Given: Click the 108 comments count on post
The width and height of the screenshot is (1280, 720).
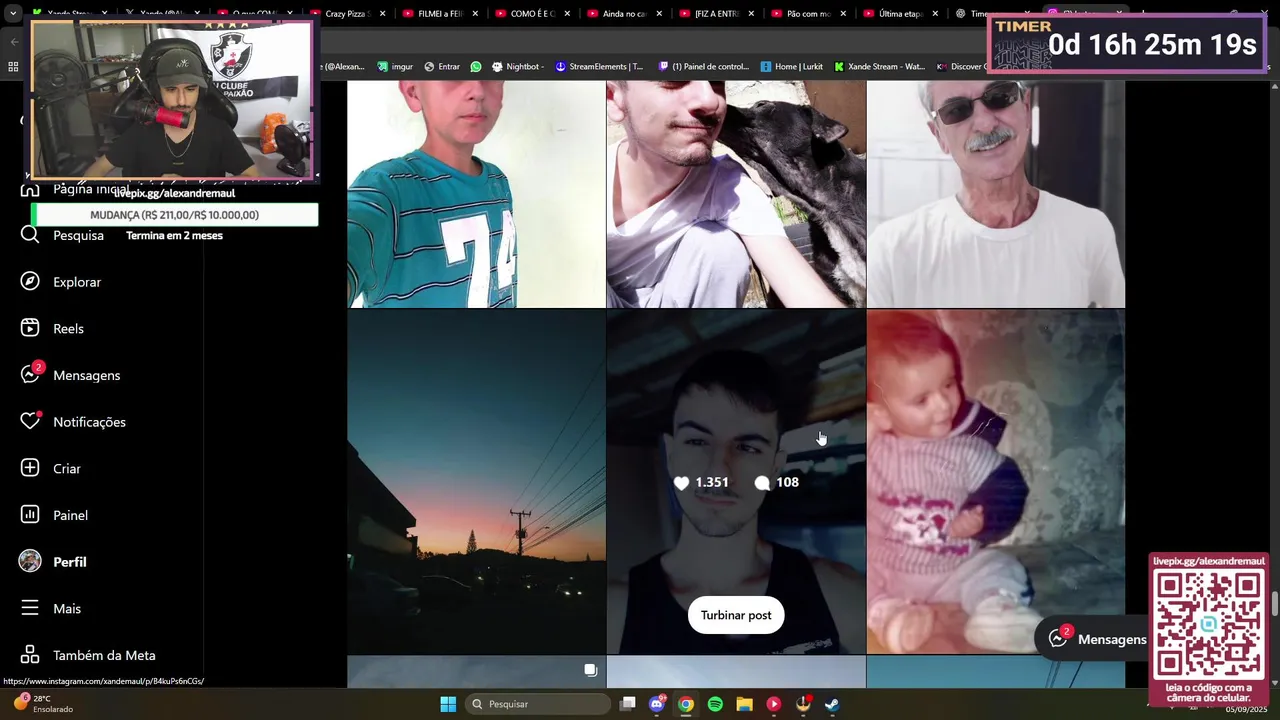Looking at the screenshot, I should click(x=777, y=482).
